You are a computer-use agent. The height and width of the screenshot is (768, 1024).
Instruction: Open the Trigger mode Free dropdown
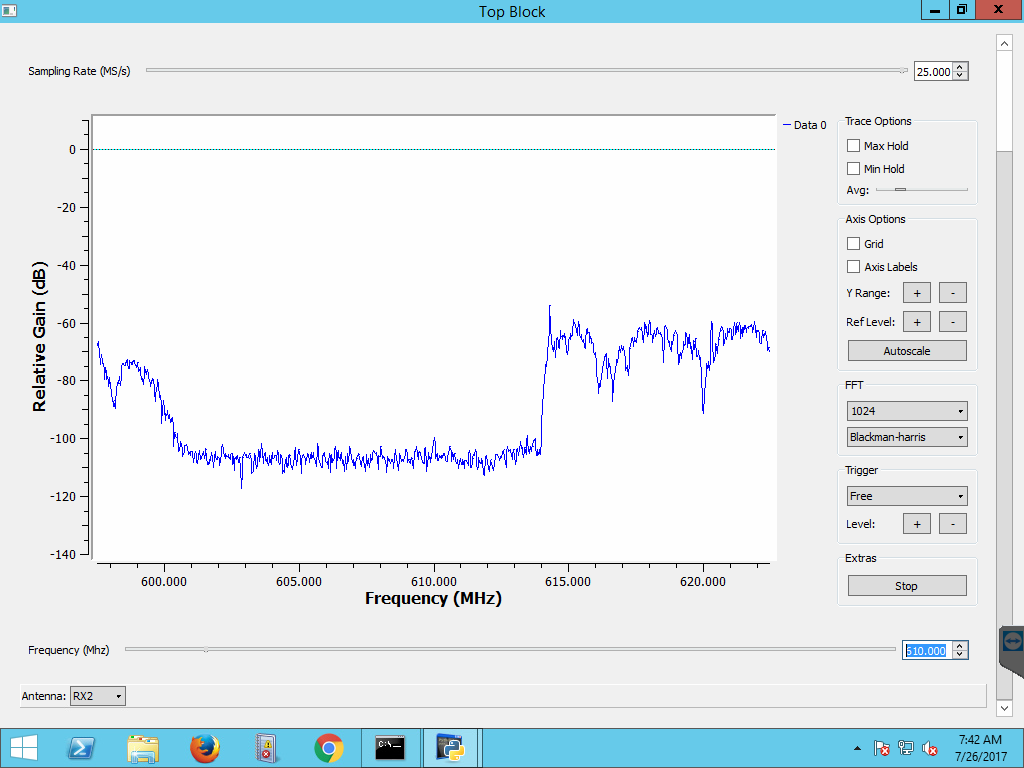click(907, 496)
